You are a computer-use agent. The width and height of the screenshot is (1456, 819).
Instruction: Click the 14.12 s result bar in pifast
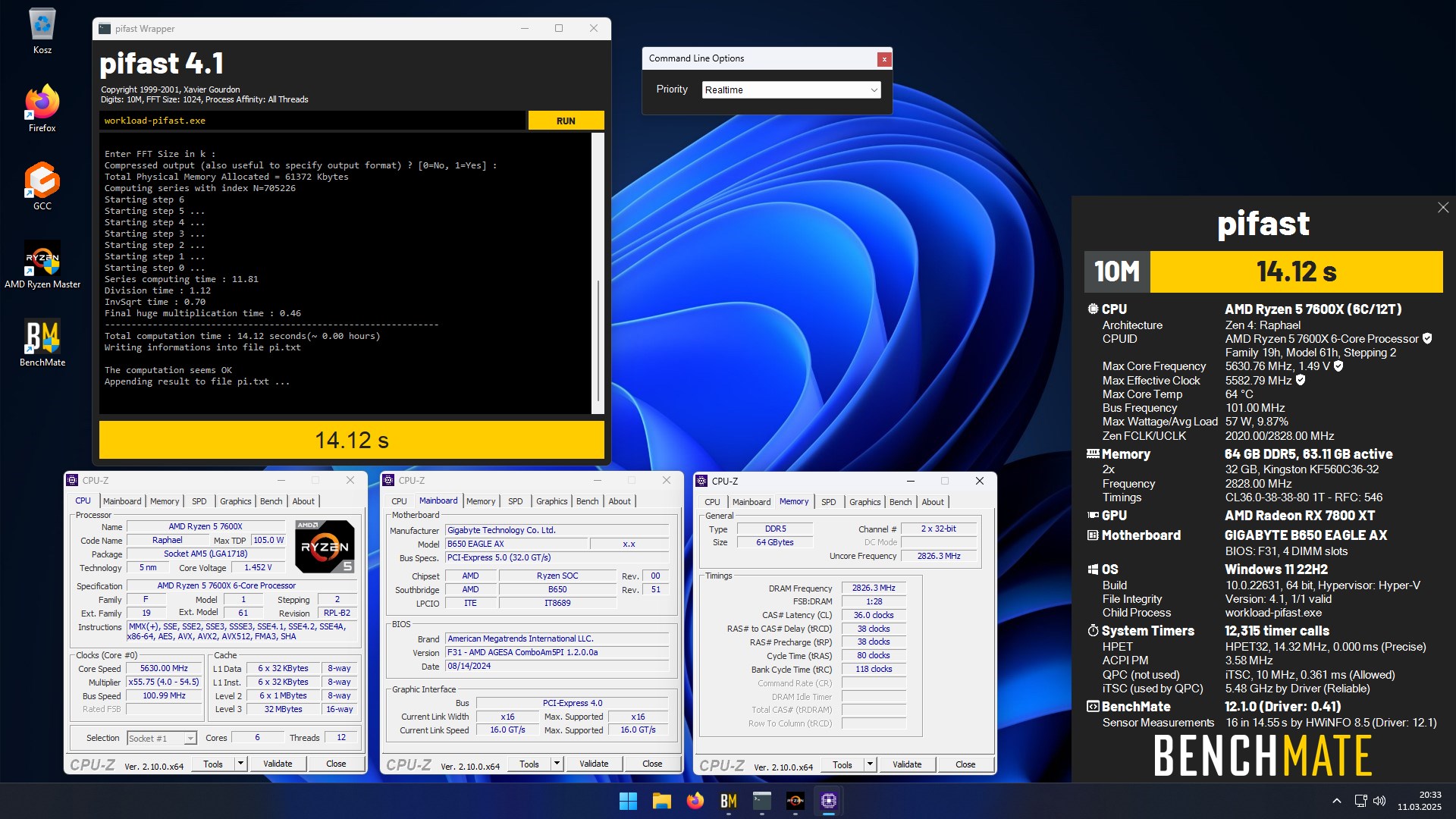point(352,440)
